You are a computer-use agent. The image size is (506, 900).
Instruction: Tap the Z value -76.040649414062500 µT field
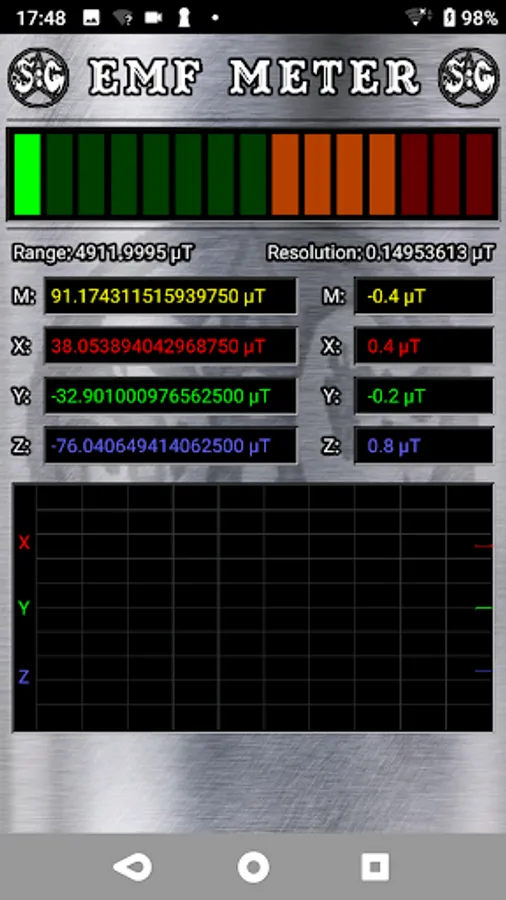[170, 445]
